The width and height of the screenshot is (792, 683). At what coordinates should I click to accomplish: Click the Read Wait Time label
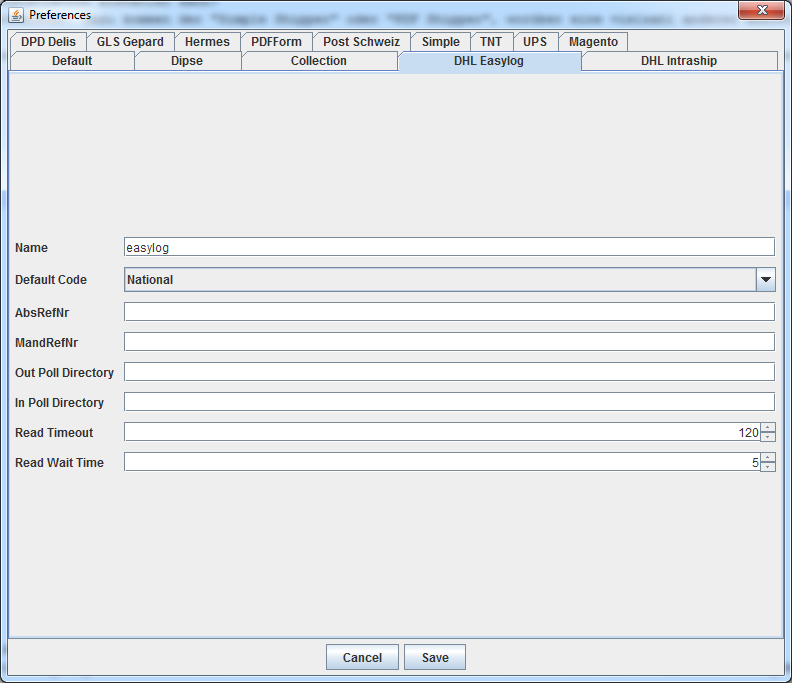(x=59, y=462)
